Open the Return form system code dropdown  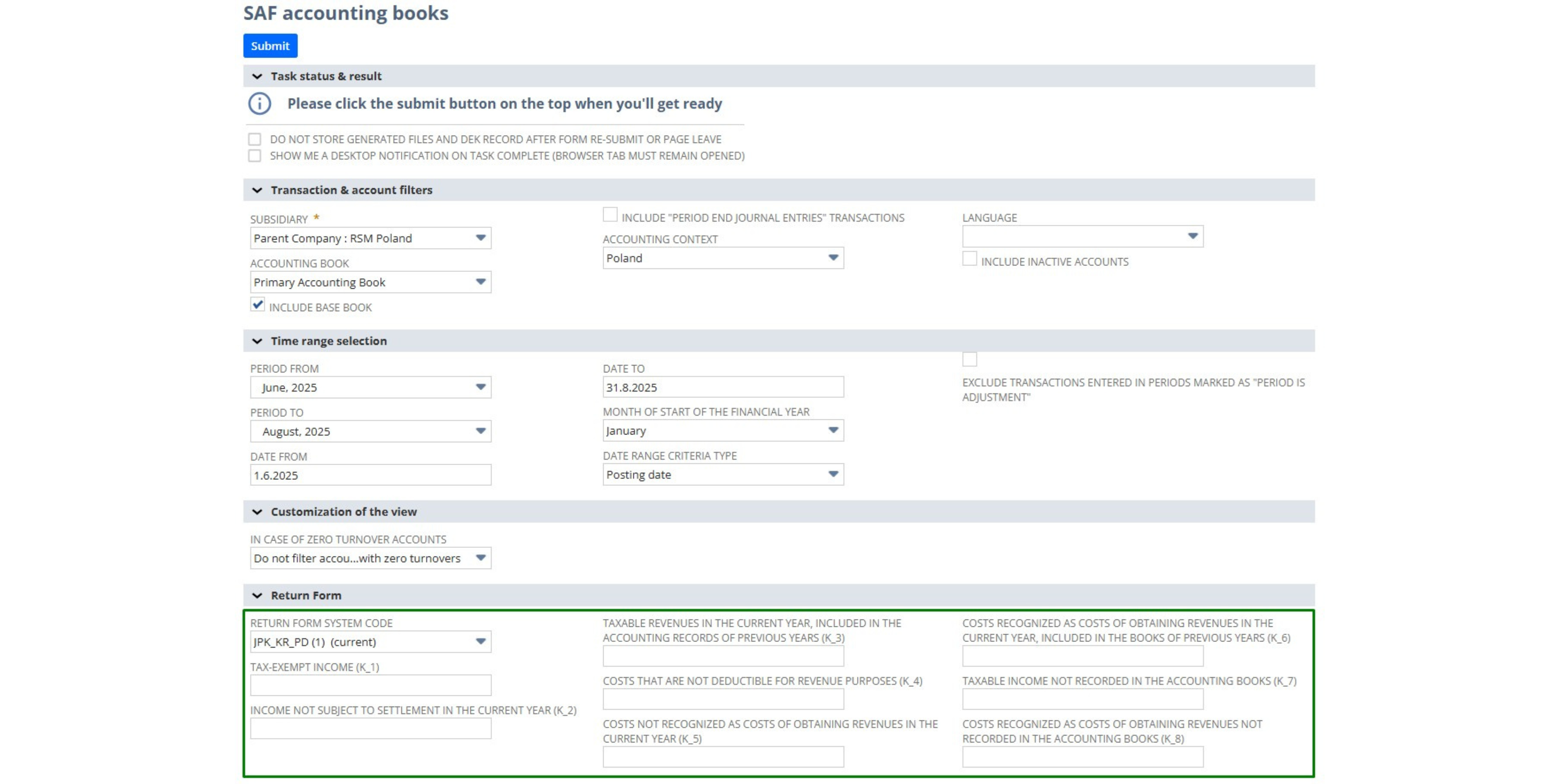pyautogui.click(x=480, y=641)
